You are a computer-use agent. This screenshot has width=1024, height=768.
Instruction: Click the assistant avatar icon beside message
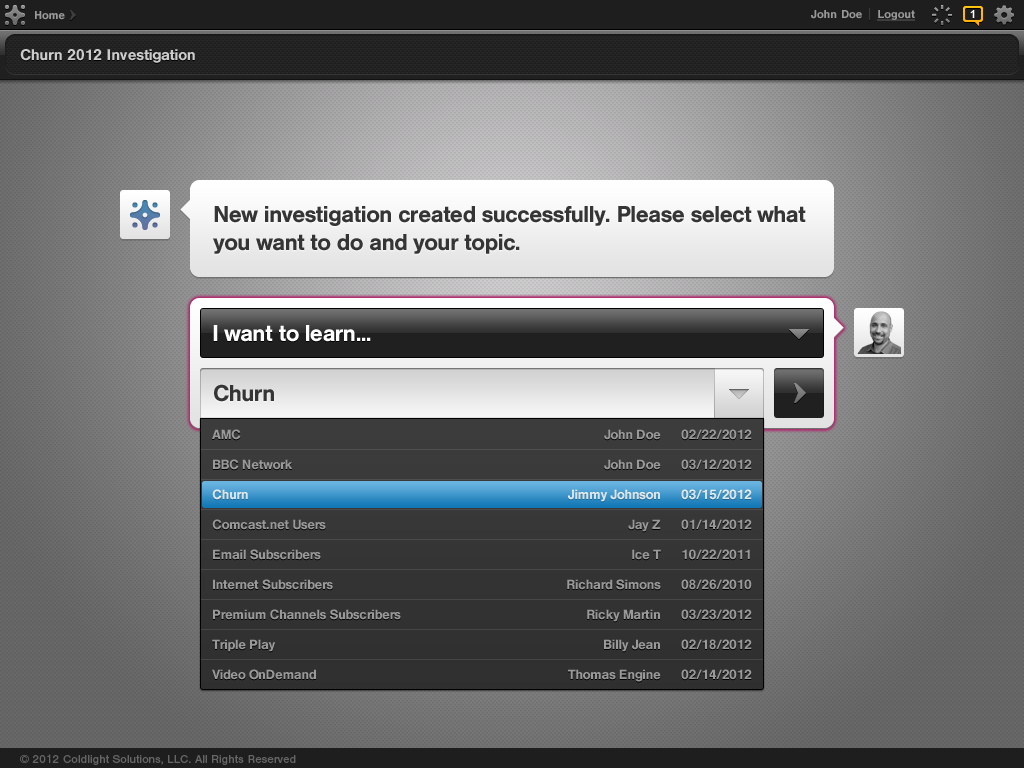[145, 215]
